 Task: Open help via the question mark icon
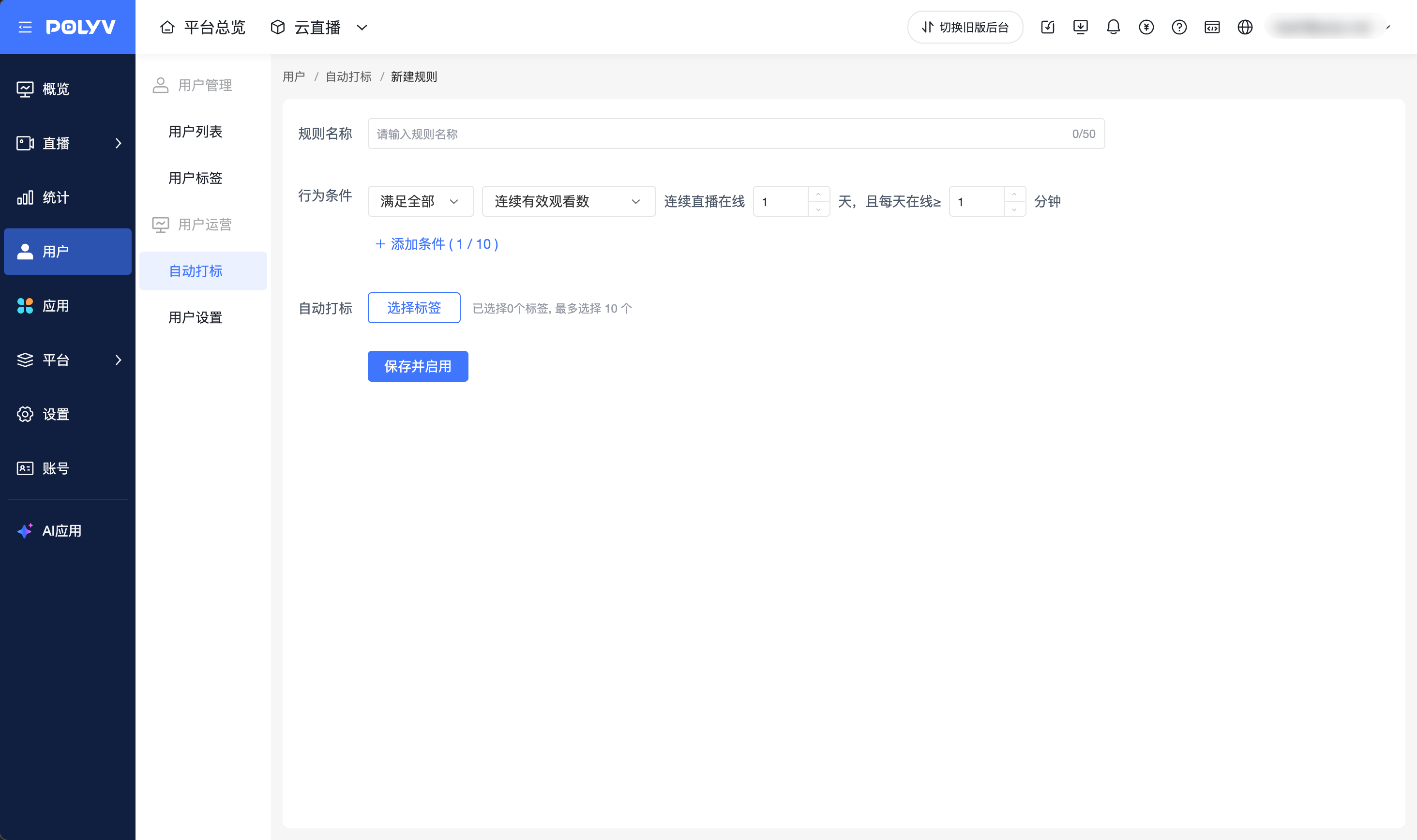(x=1179, y=27)
